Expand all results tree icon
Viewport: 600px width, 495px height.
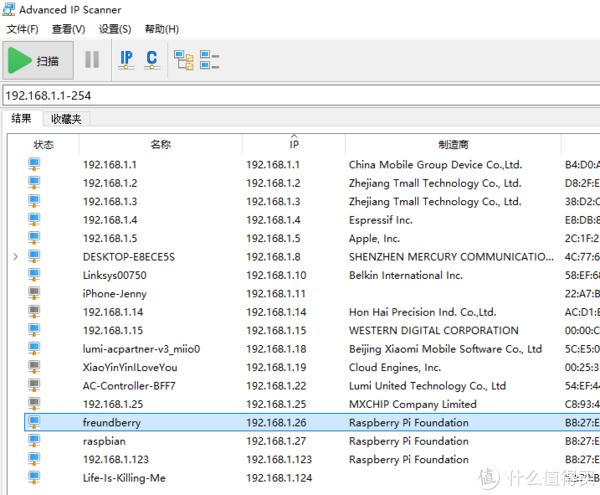point(184,60)
